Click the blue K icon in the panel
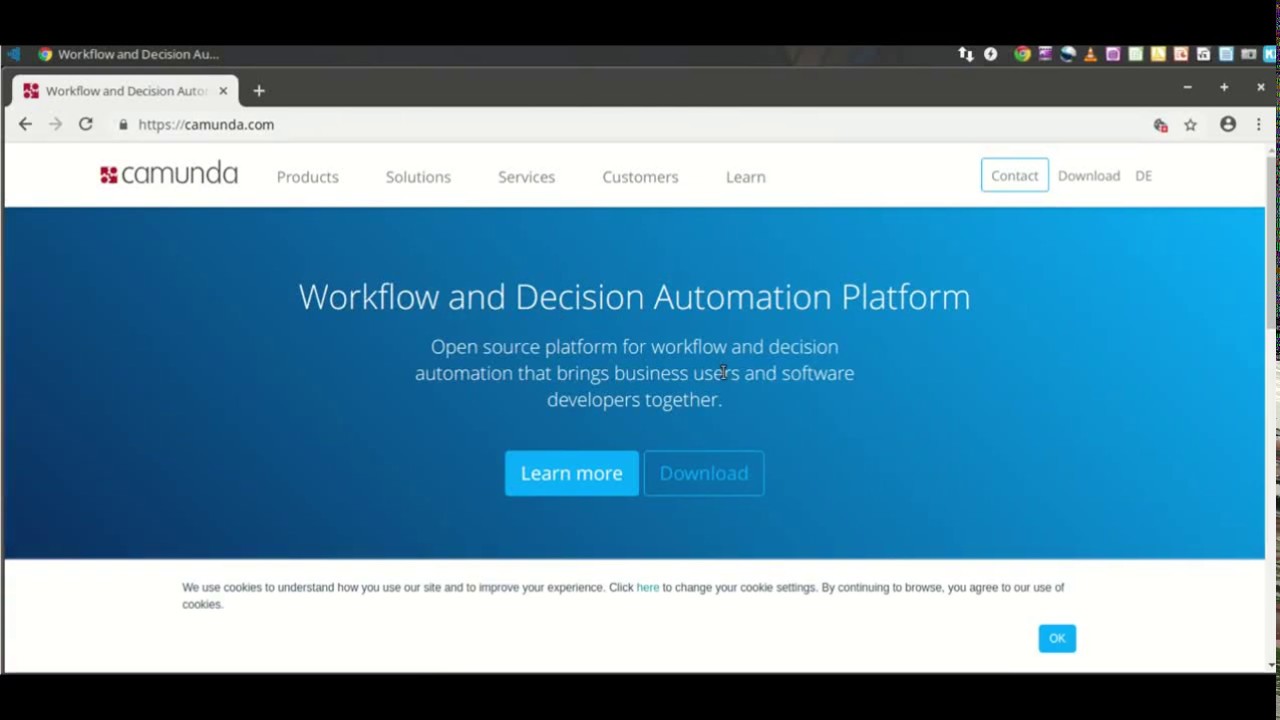Screen dimensions: 1280x720 coord(1270,54)
